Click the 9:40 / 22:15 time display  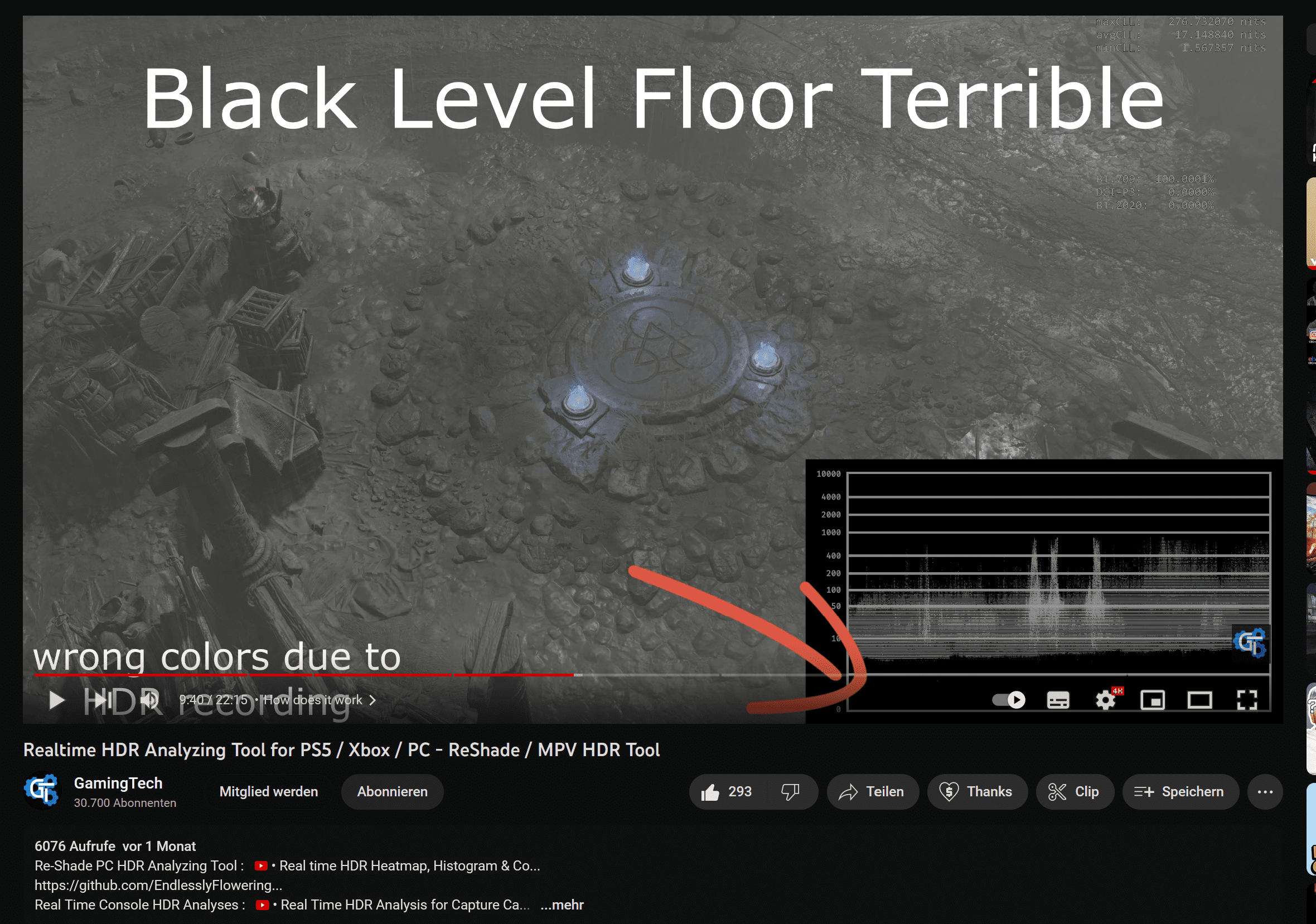tap(213, 700)
